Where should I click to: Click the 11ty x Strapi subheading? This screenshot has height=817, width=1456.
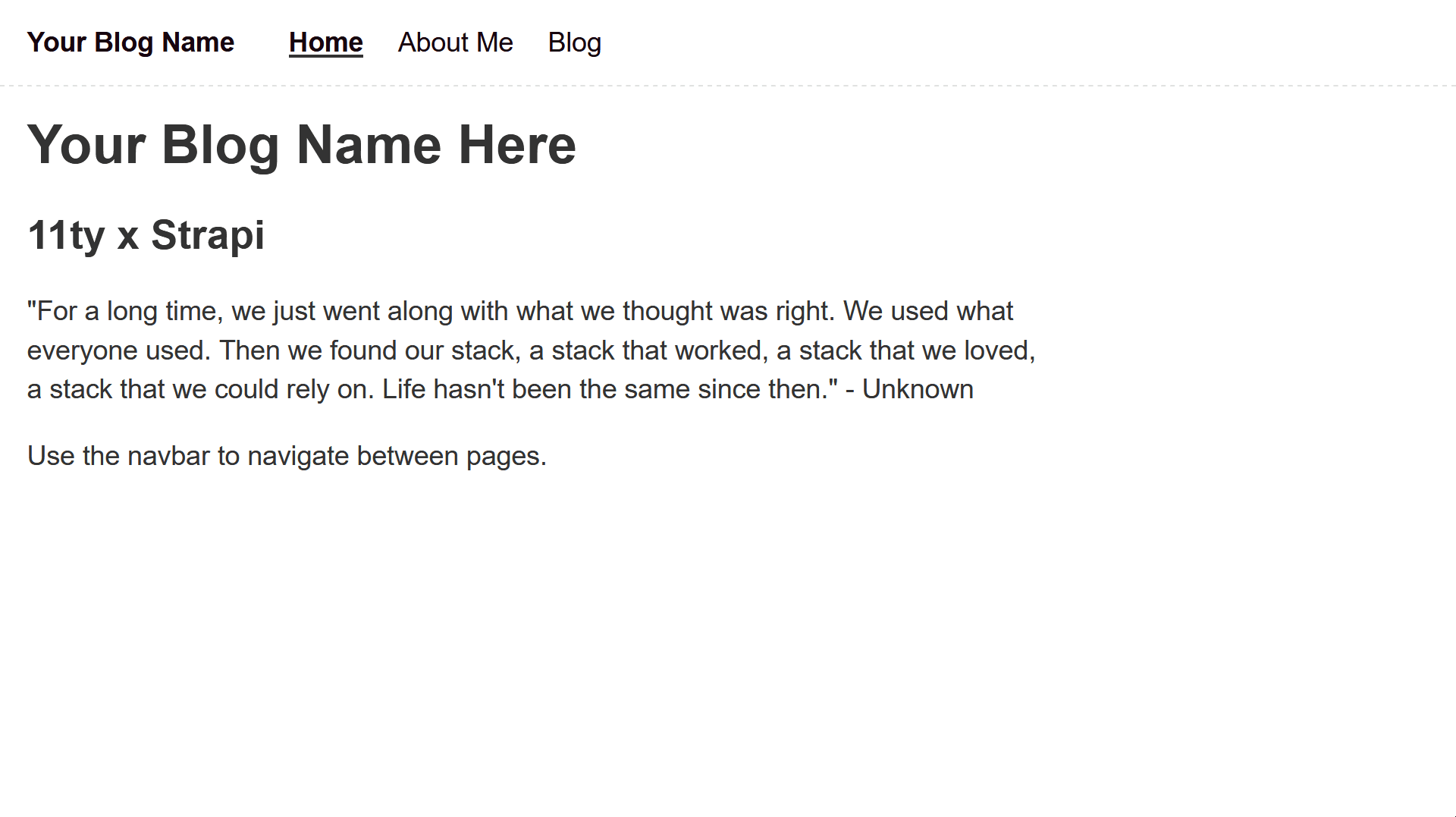click(x=146, y=235)
